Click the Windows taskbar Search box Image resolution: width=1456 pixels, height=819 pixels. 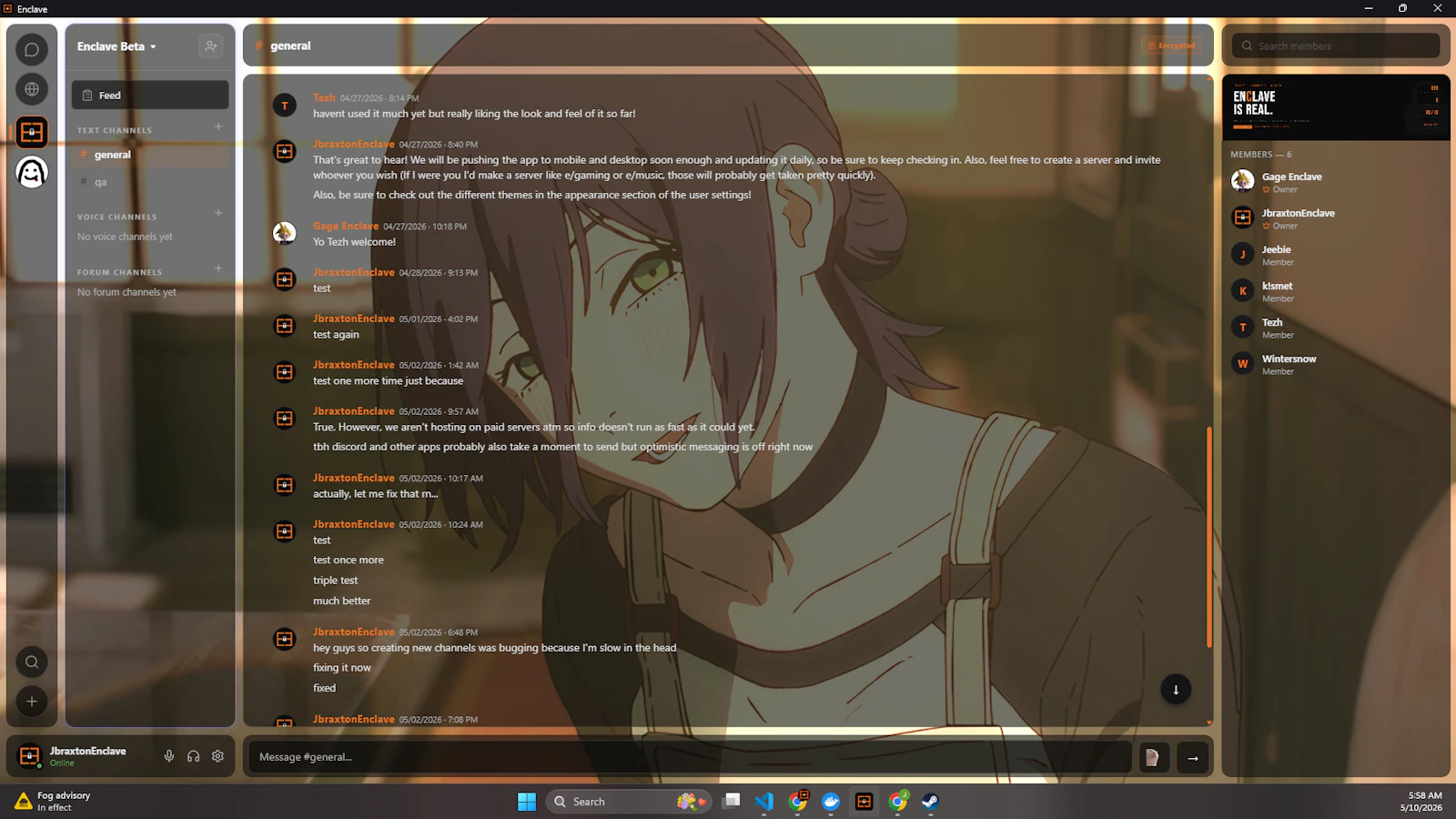point(628,802)
